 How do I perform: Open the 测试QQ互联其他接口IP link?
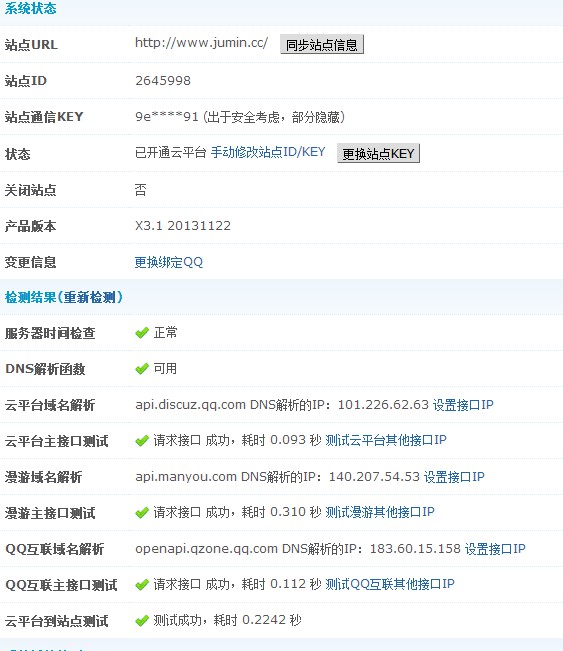pos(390,585)
